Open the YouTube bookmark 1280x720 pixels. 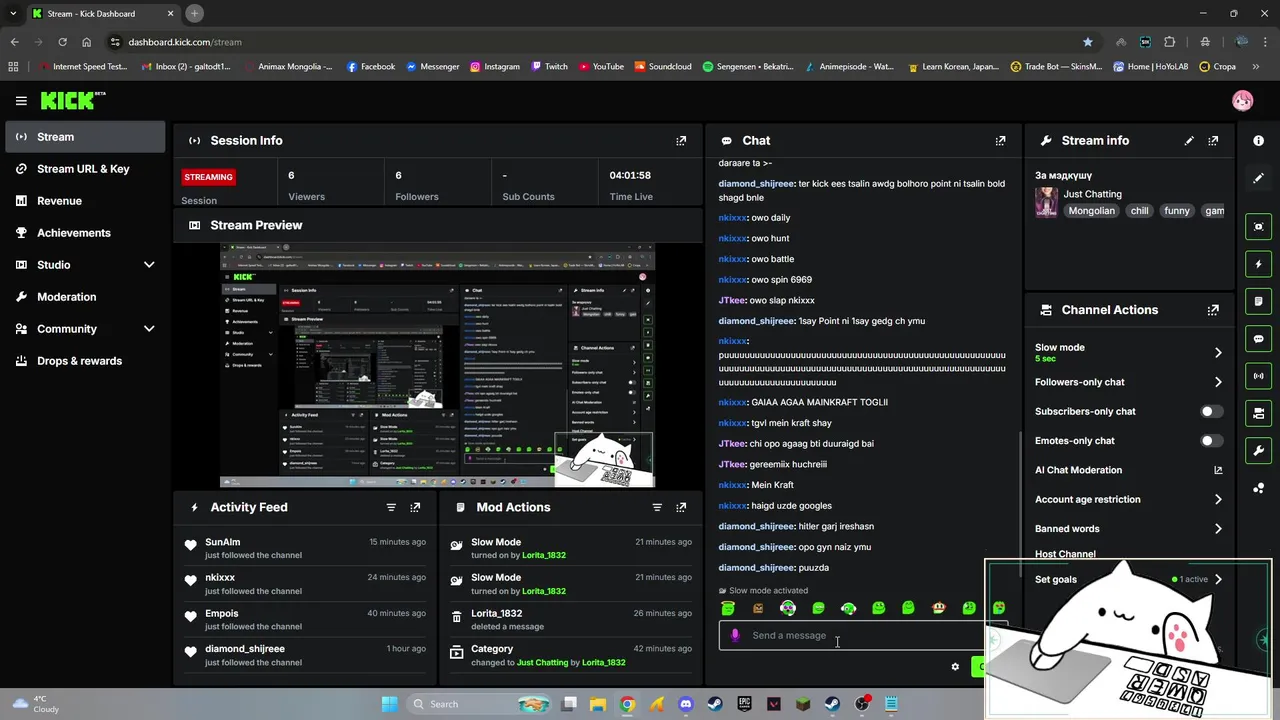(x=600, y=67)
